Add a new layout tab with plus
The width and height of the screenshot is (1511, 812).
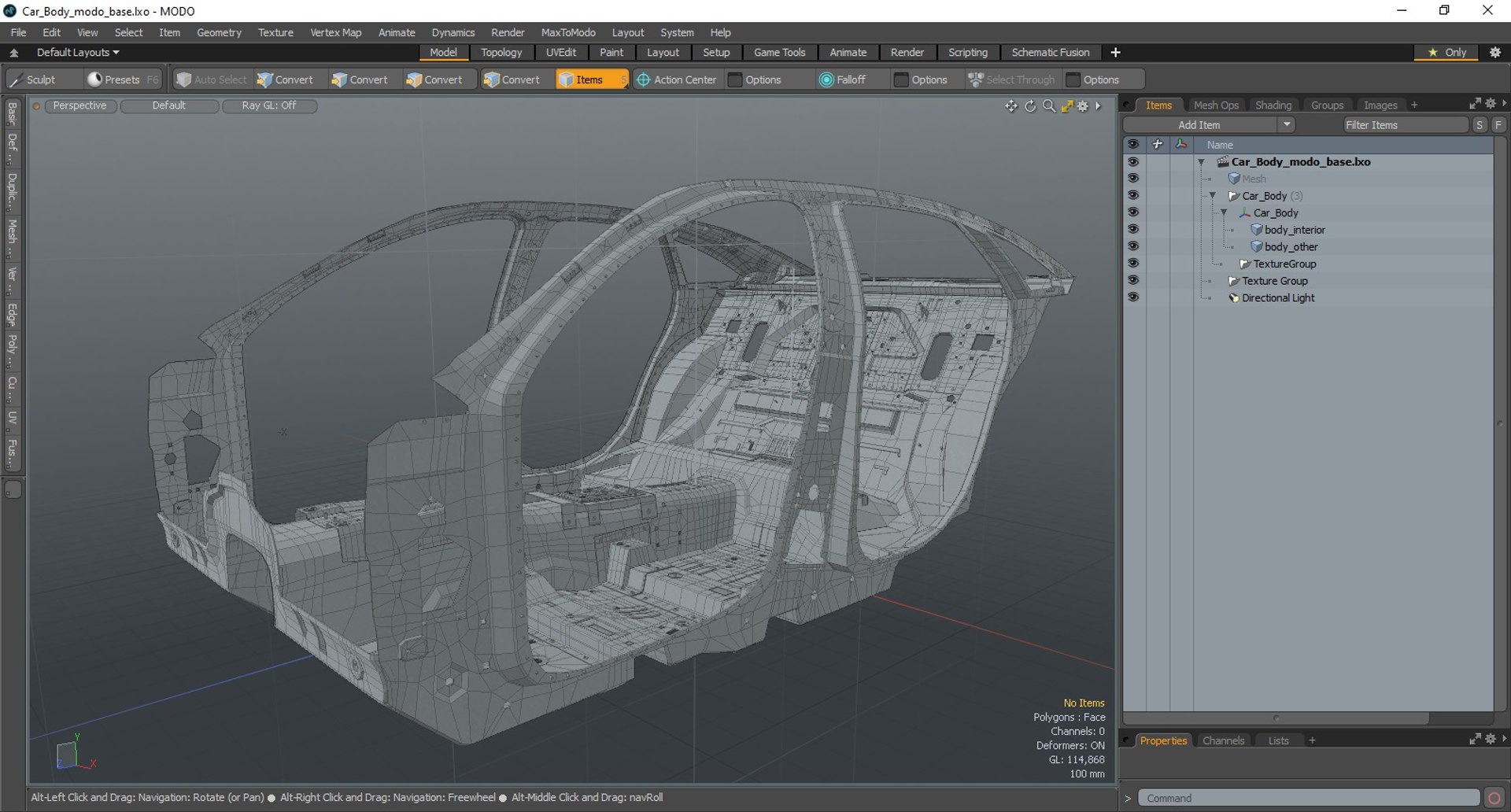[x=1115, y=53]
